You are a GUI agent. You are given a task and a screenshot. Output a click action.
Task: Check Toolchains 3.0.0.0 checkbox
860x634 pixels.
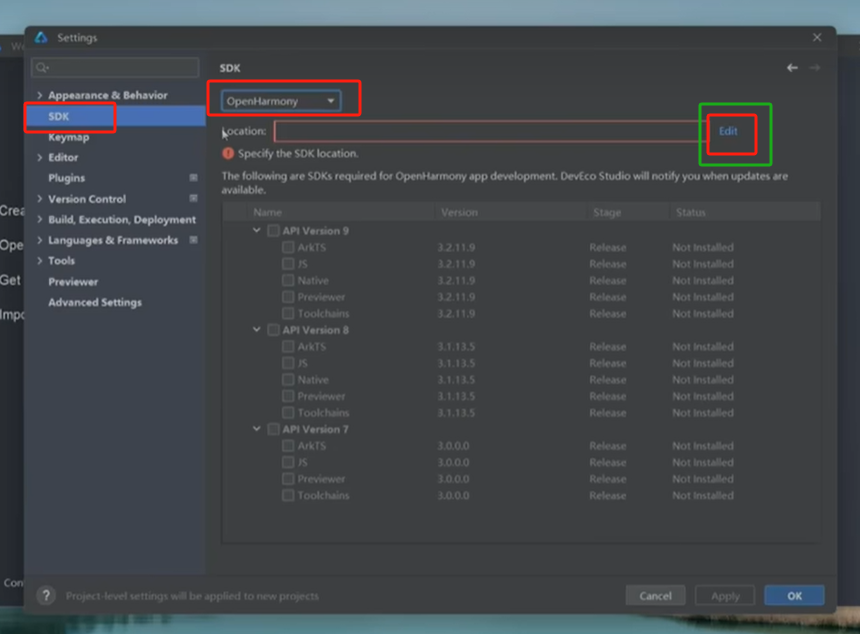[x=288, y=495]
